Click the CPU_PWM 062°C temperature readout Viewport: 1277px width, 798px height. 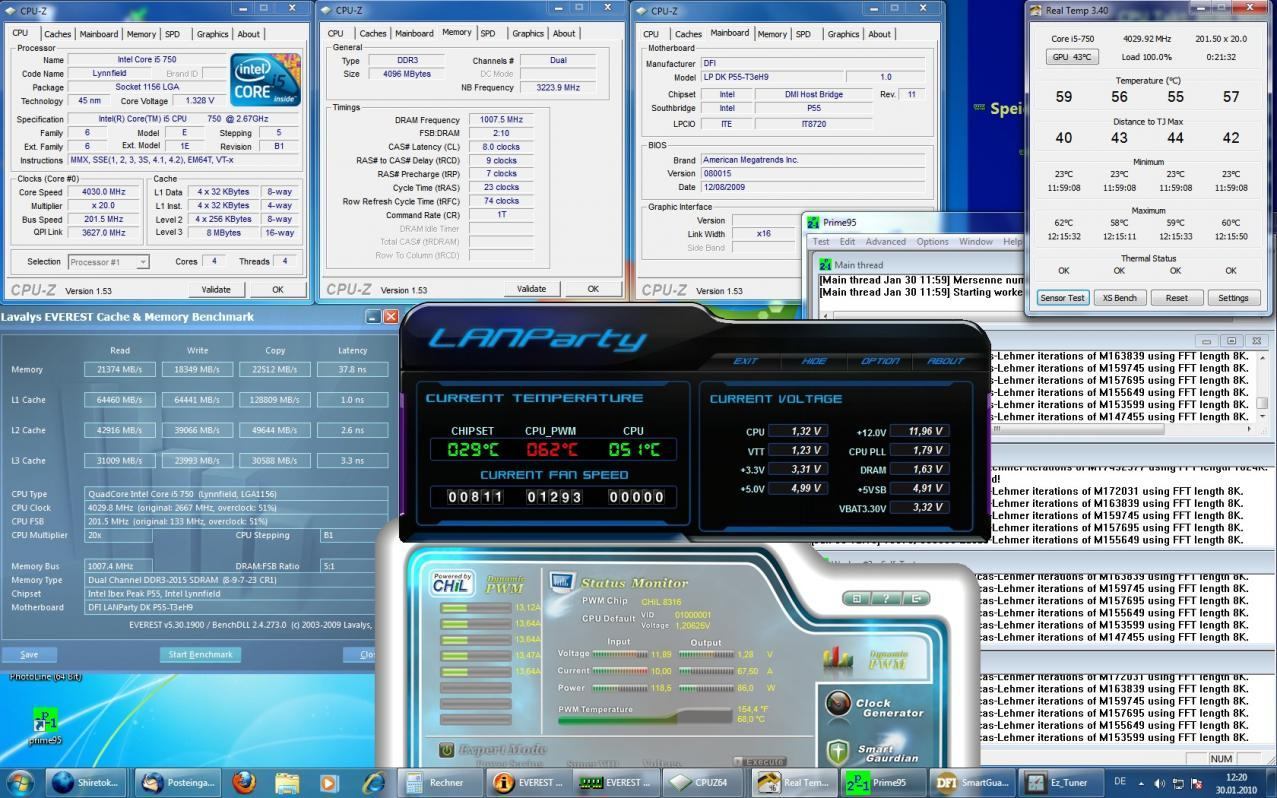point(551,449)
